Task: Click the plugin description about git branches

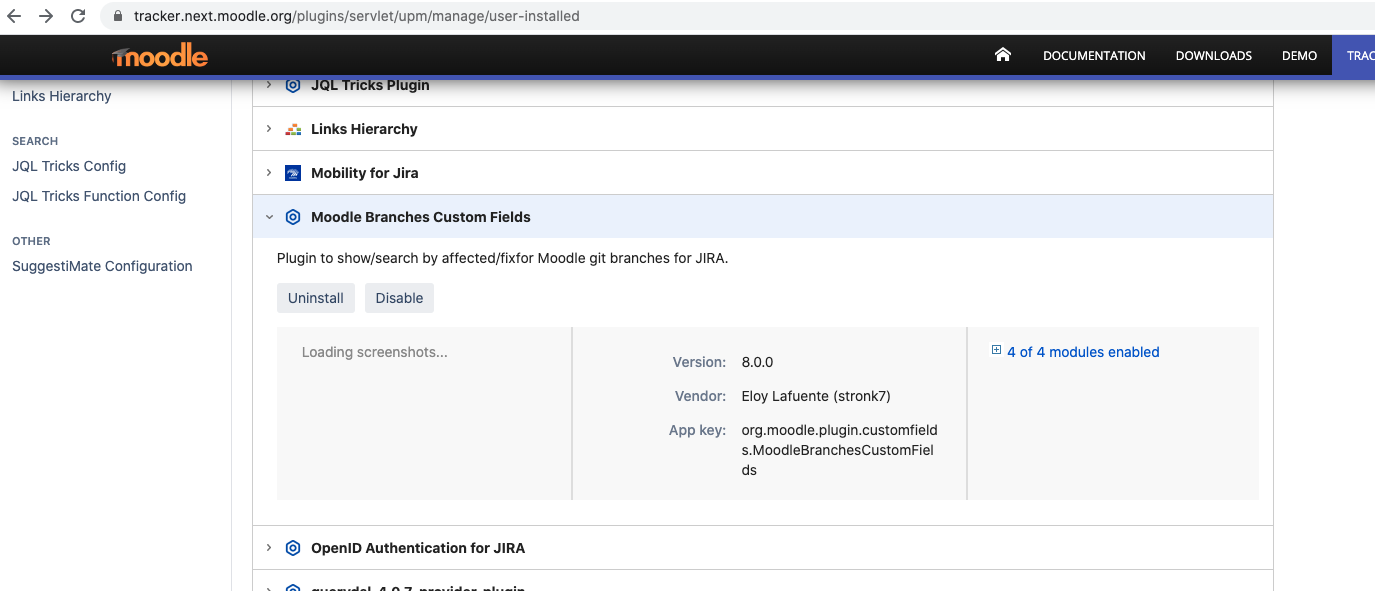Action: (x=503, y=258)
